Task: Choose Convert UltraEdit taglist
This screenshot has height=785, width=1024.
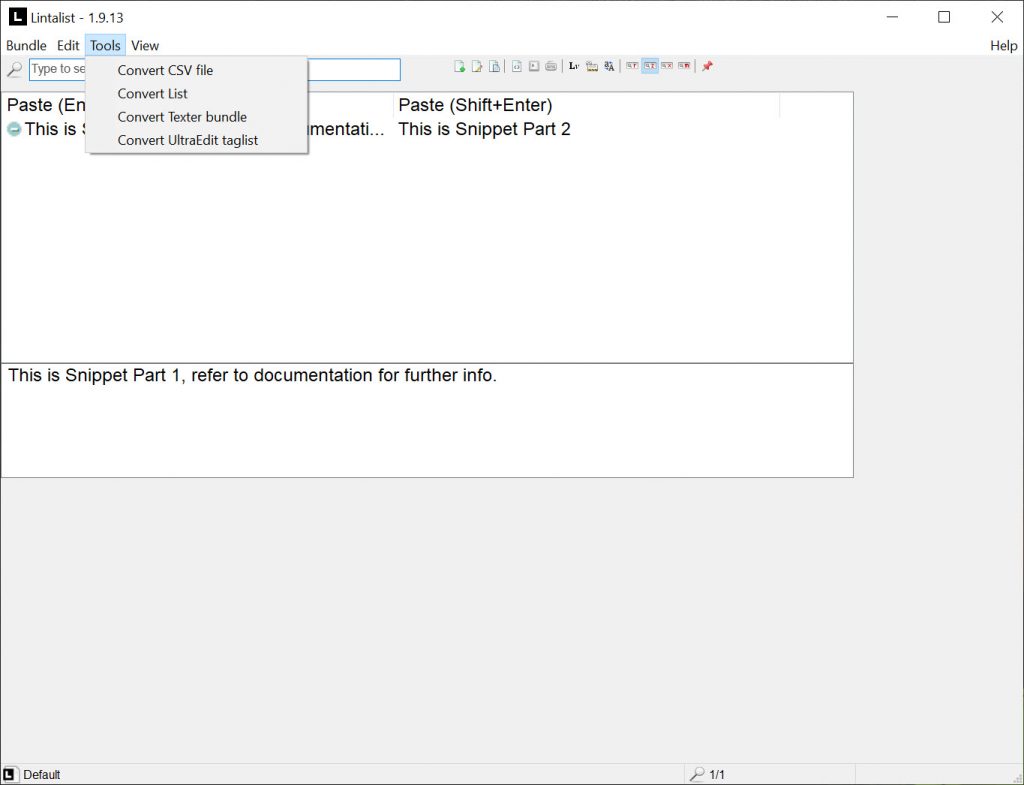Action: (197, 140)
